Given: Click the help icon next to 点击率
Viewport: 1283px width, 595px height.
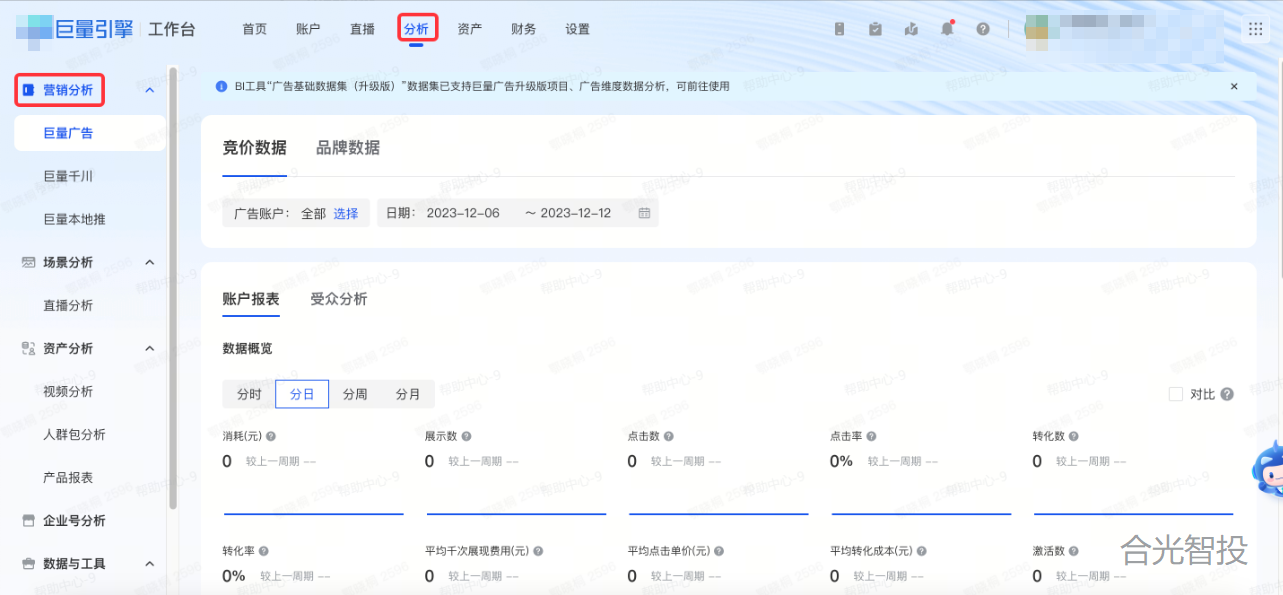Looking at the screenshot, I should pyautogui.click(x=871, y=437).
